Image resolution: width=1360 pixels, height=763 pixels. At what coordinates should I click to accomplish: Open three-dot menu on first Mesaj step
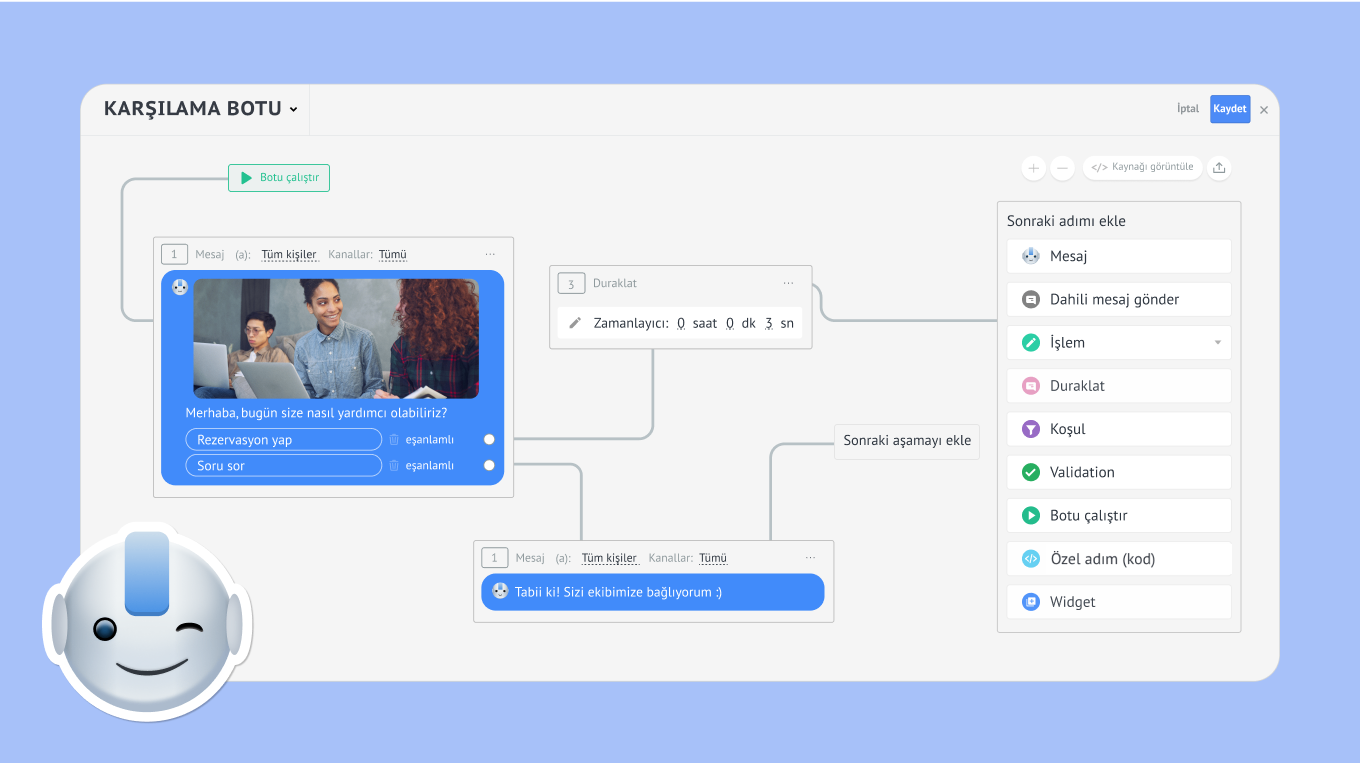click(490, 254)
